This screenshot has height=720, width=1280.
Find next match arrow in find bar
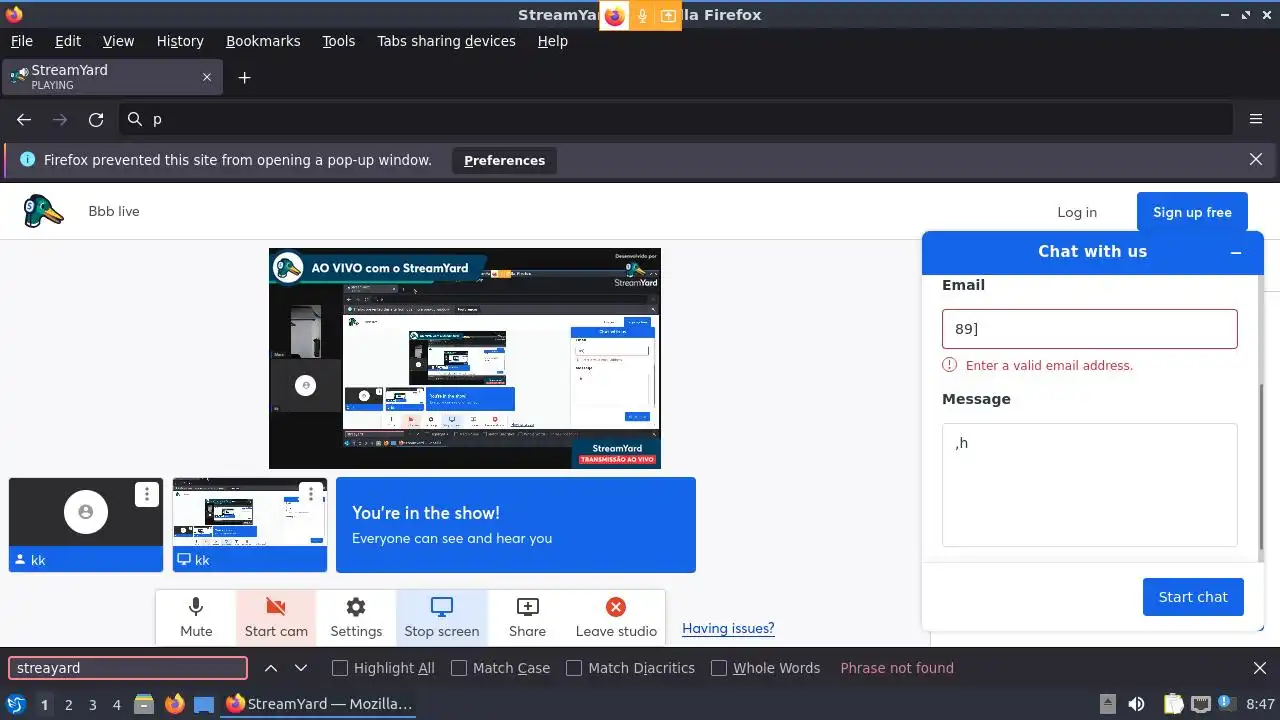[301, 668]
